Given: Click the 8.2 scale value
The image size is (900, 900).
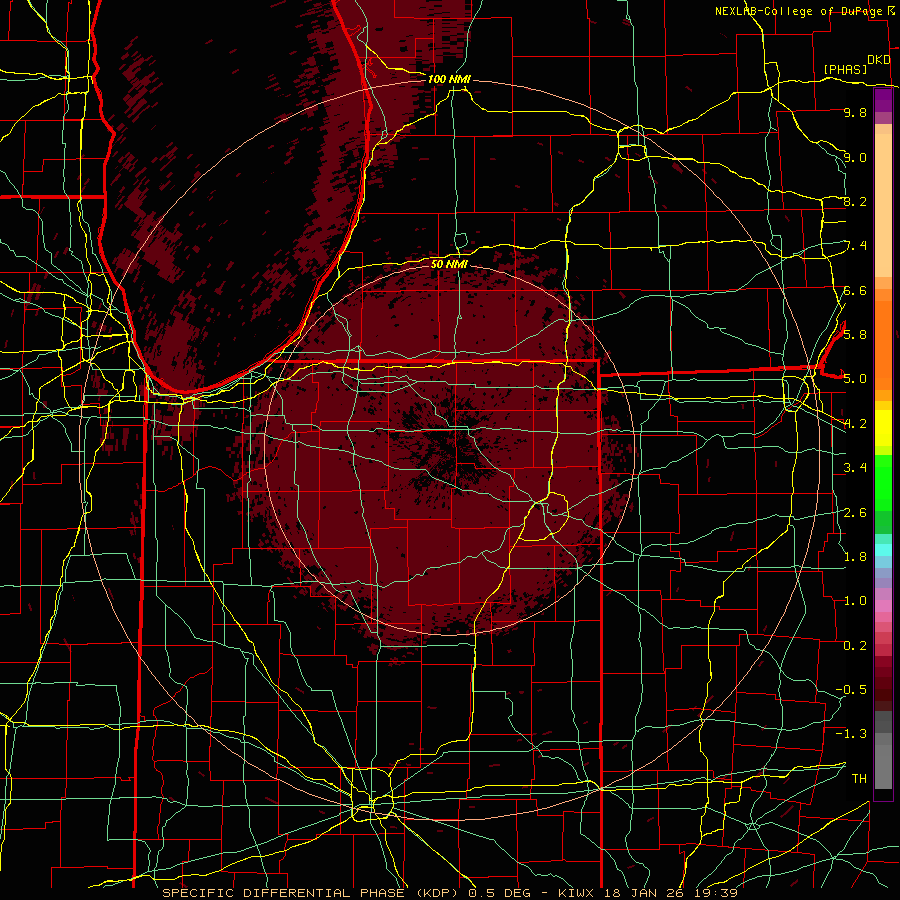Looking at the screenshot, I should click(855, 201).
